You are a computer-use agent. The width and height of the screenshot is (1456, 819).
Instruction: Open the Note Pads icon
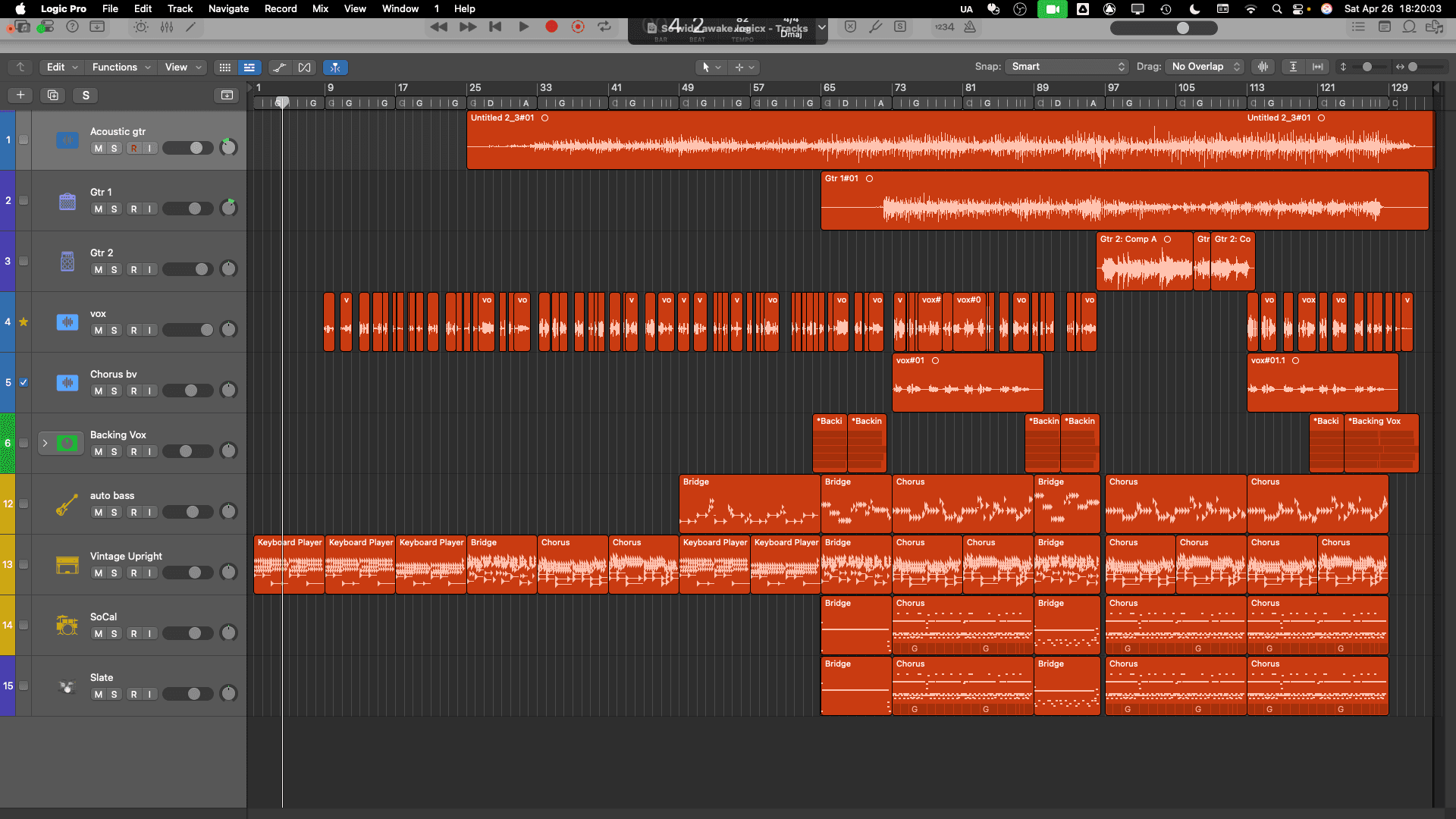pos(1385,27)
